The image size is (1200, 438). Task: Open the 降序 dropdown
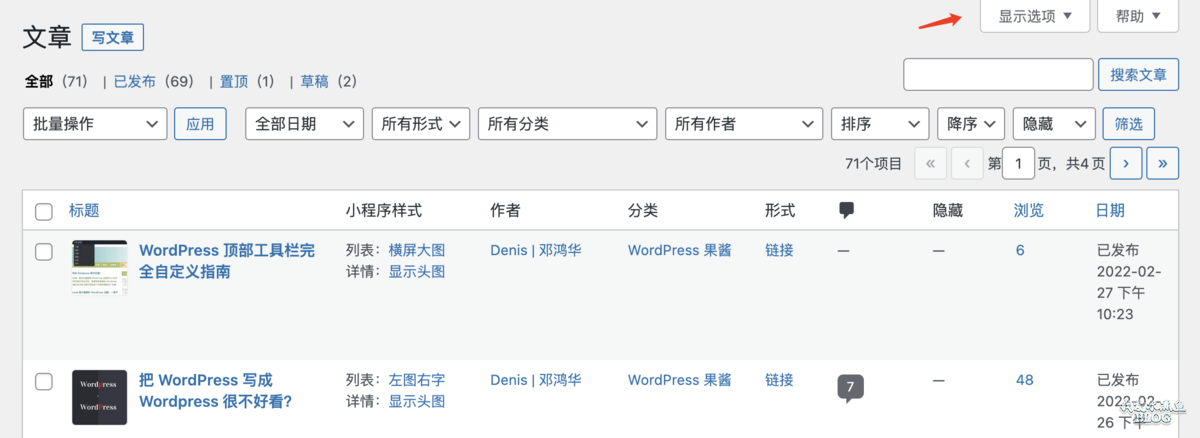coord(971,124)
